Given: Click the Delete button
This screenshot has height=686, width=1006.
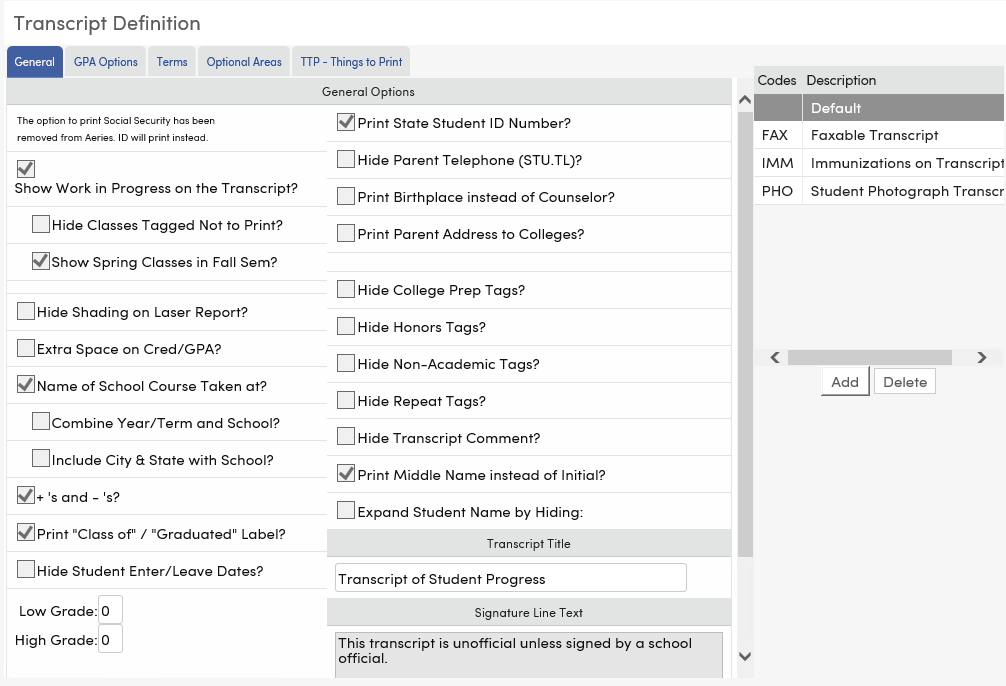Looking at the screenshot, I should (904, 381).
